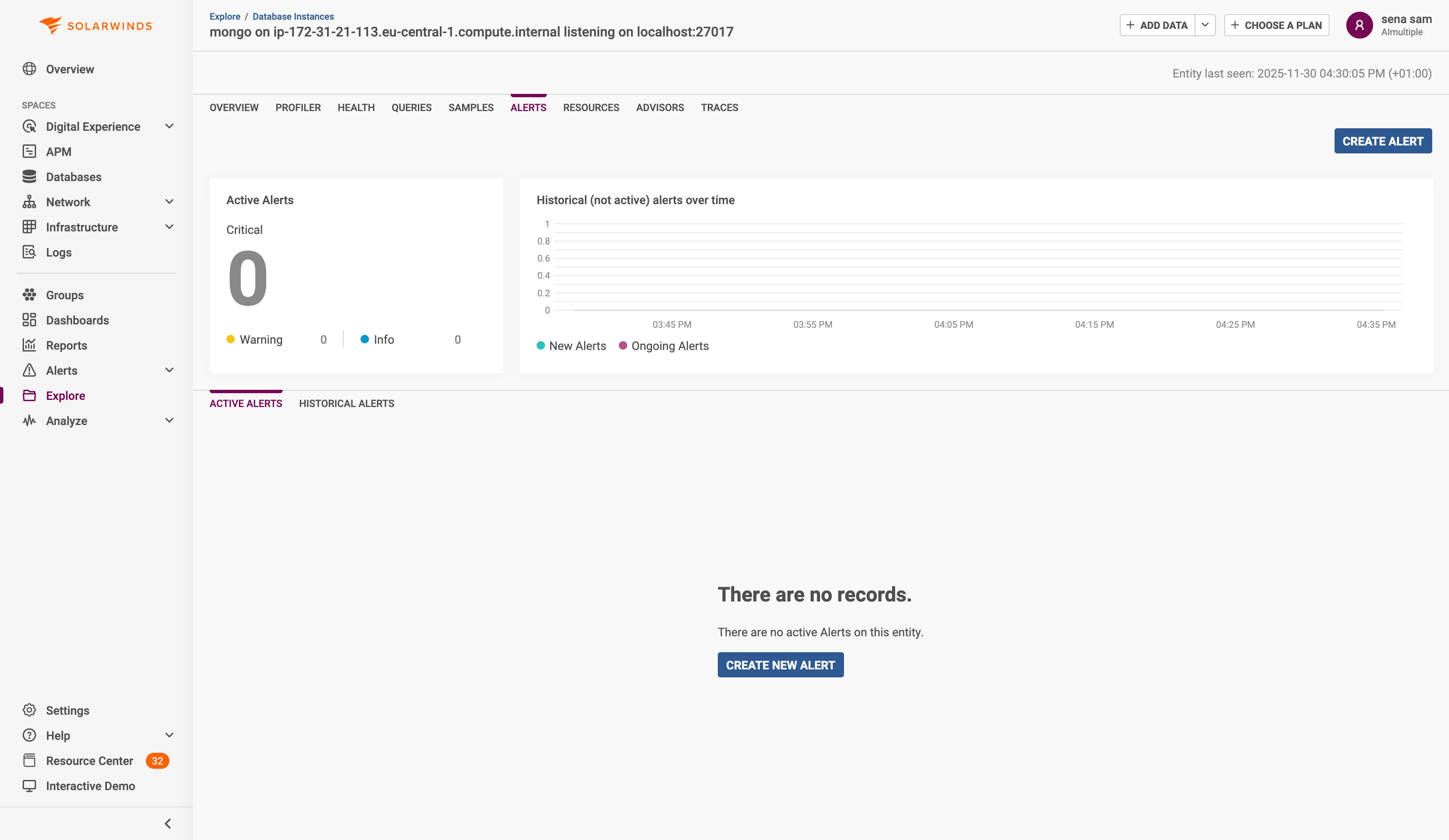Switch to HISTORICAL ALERTS sub-tab
The image size is (1449, 840).
[347, 404]
